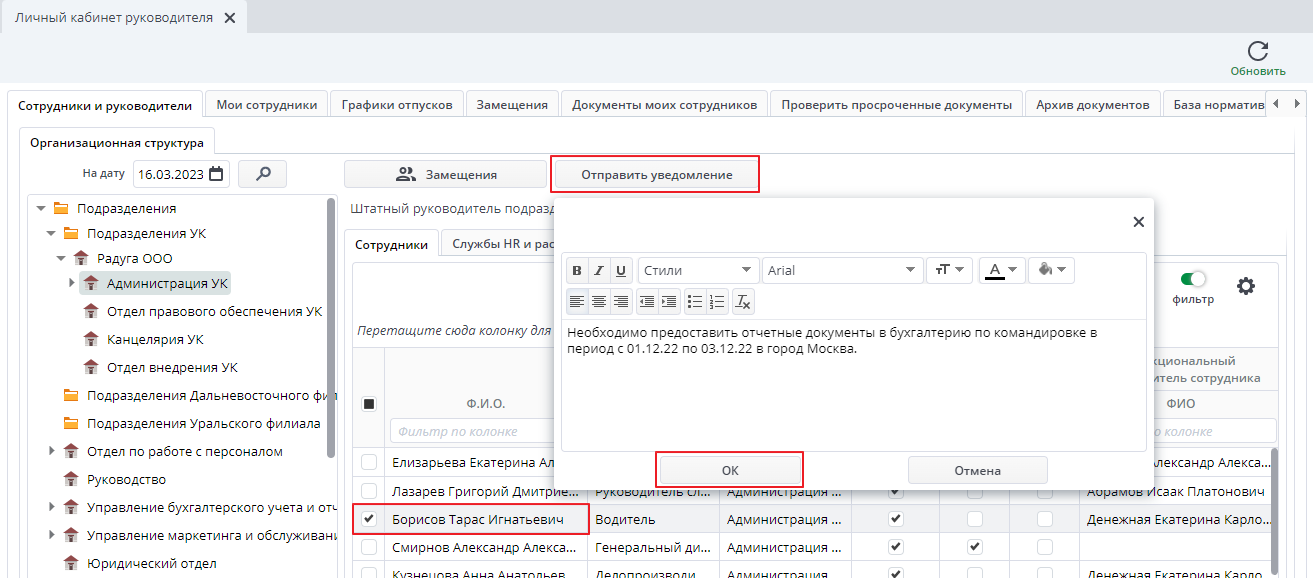Open the font size dropdown
Screen dimensions: 1313x578
[950, 270]
